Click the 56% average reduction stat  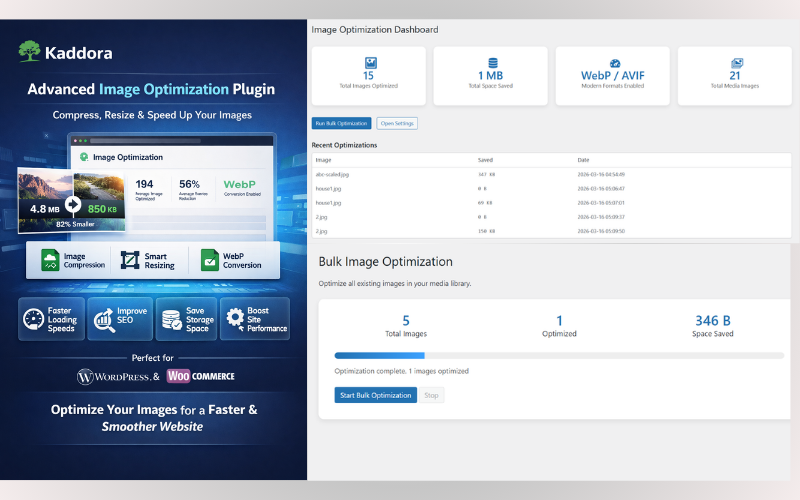(x=189, y=184)
